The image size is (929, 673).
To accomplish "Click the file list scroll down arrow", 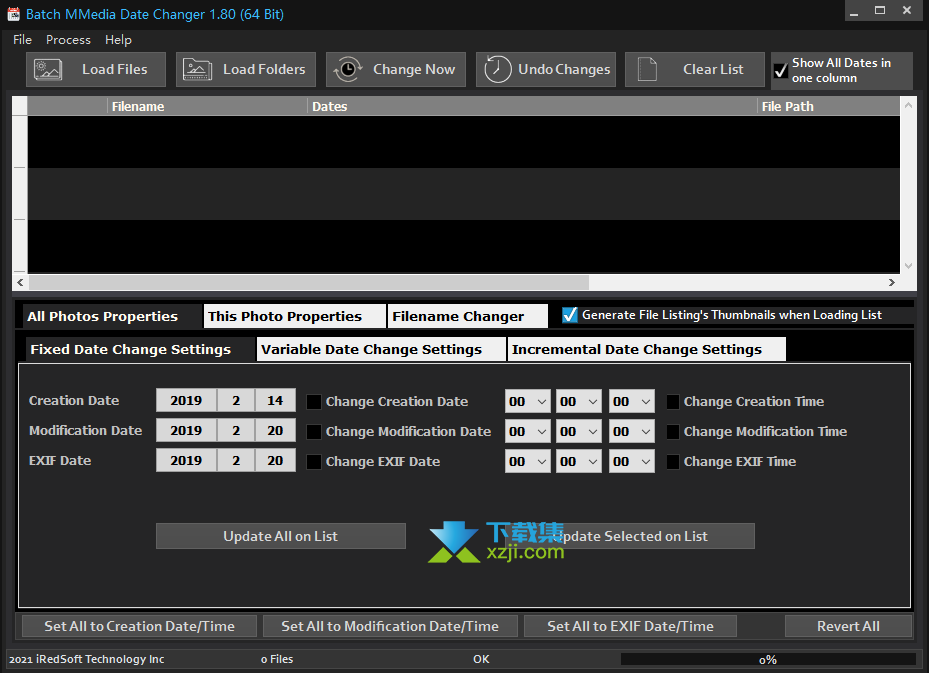I will coord(908,266).
